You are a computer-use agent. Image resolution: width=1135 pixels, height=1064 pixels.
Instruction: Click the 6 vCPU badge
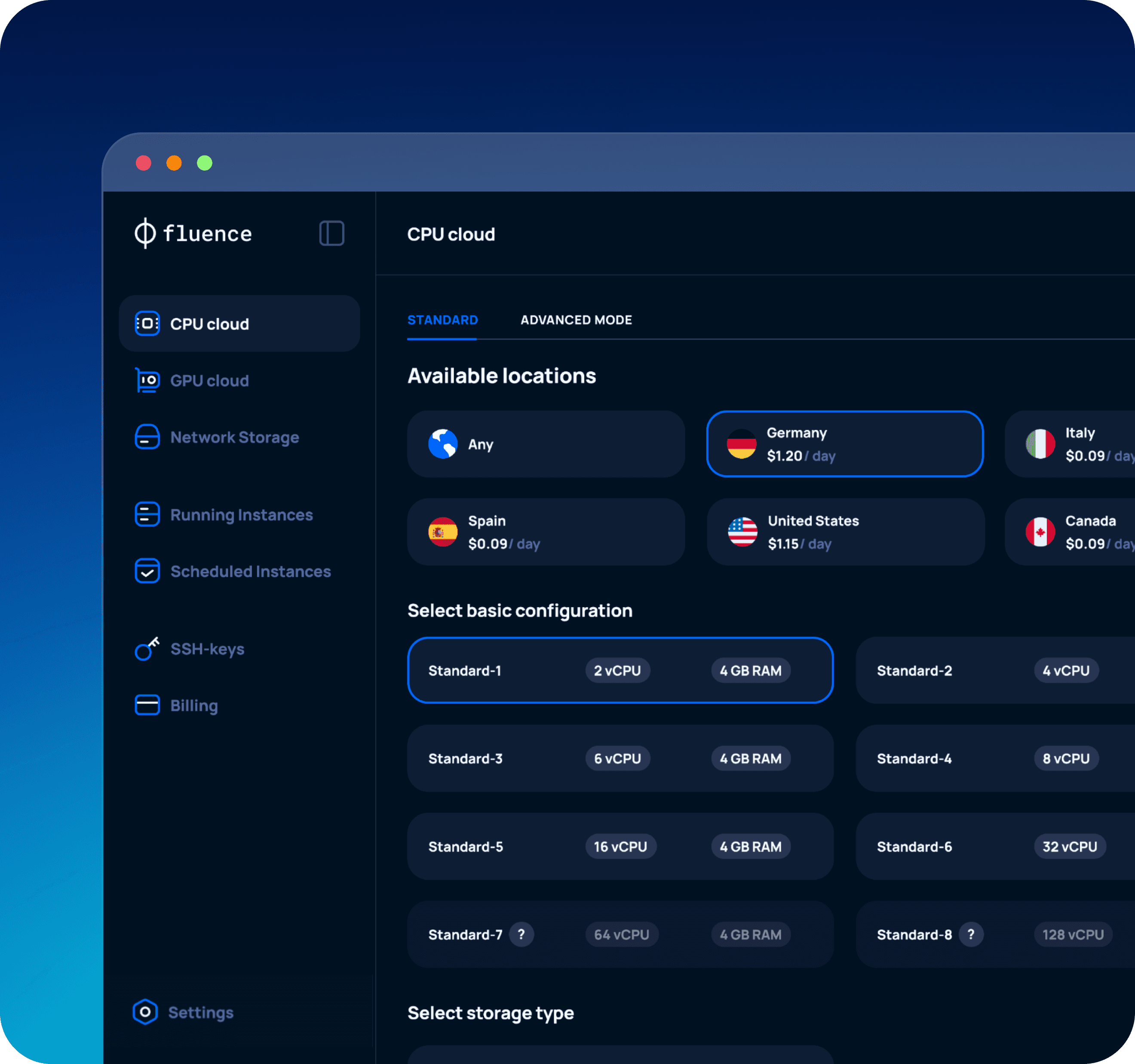tap(617, 758)
